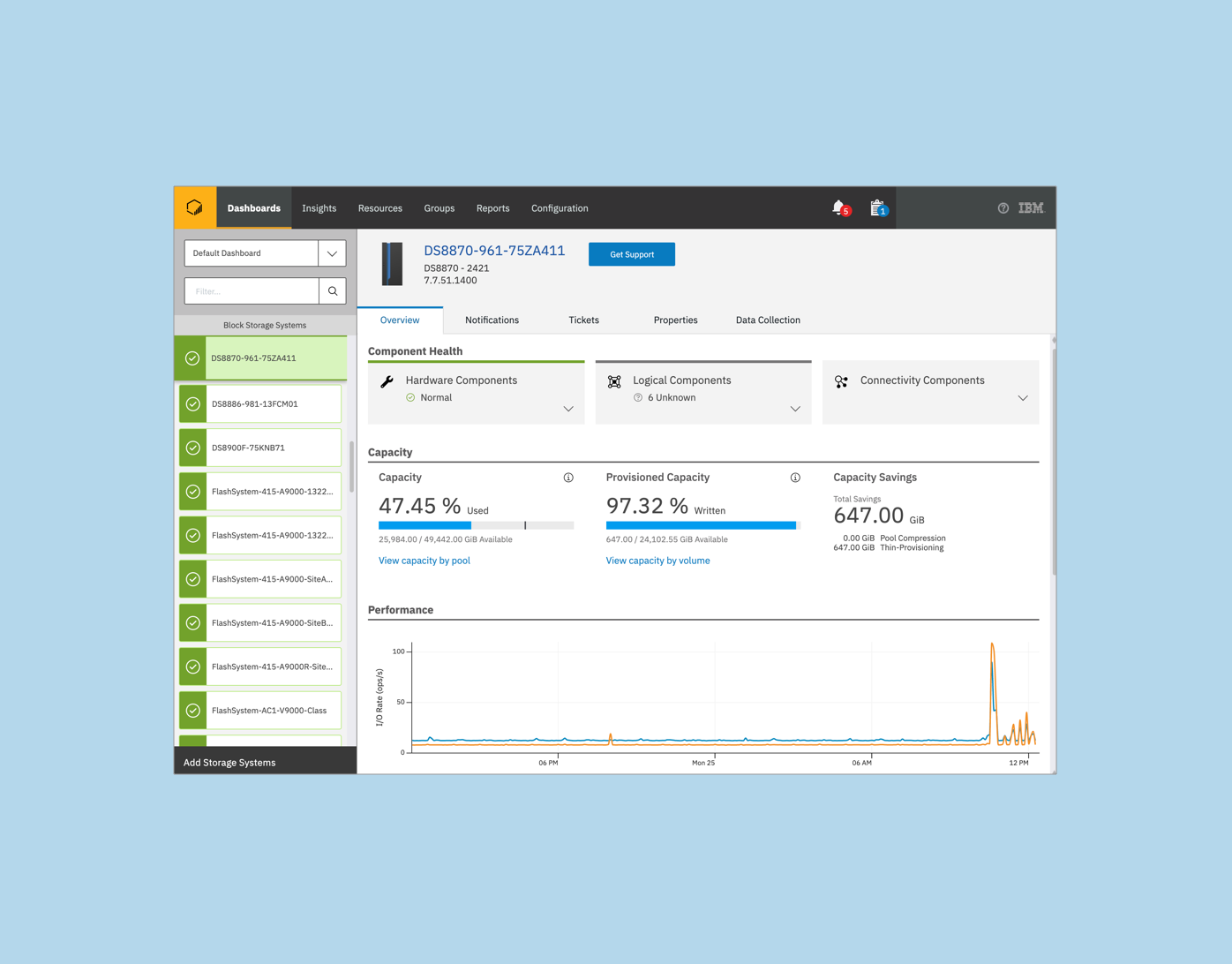Follow the View capacity by volume link
Screen dimensions: 1232x964
(658, 561)
